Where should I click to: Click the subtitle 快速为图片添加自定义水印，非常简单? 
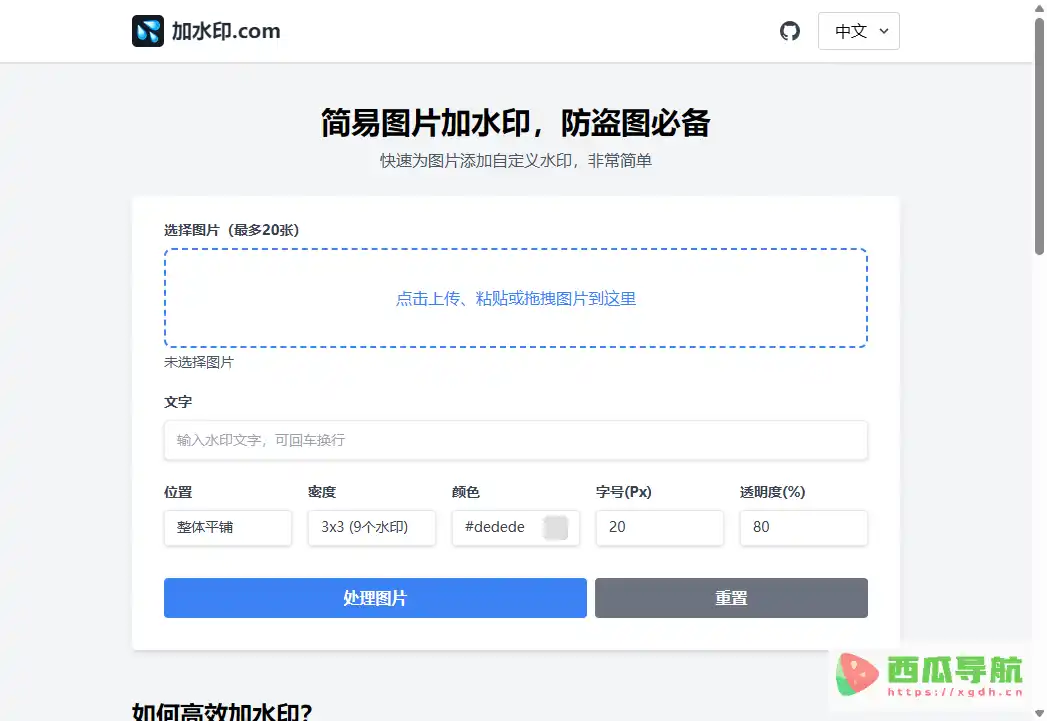point(515,161)
